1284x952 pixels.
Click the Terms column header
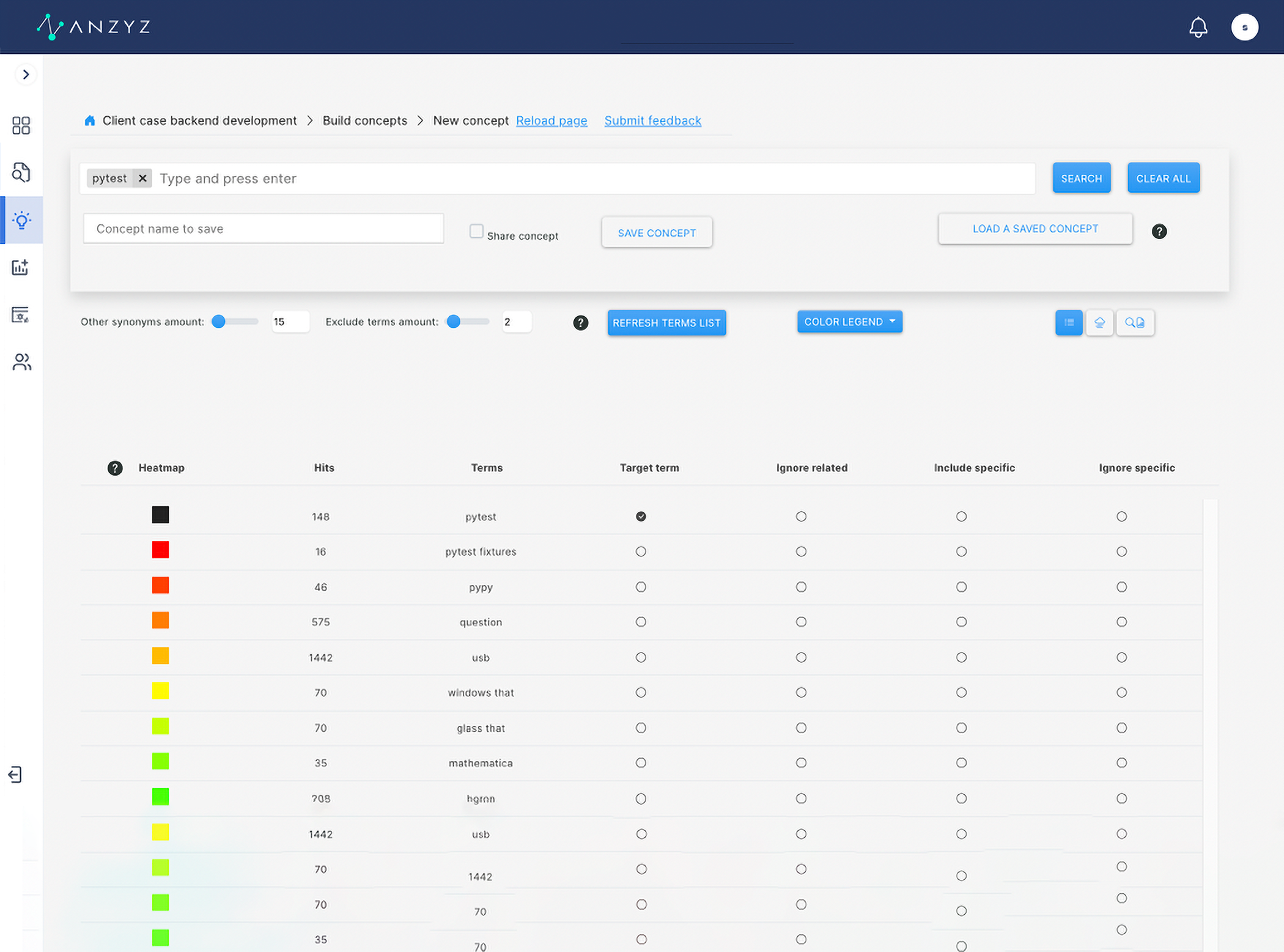click(x=487, y=468)
